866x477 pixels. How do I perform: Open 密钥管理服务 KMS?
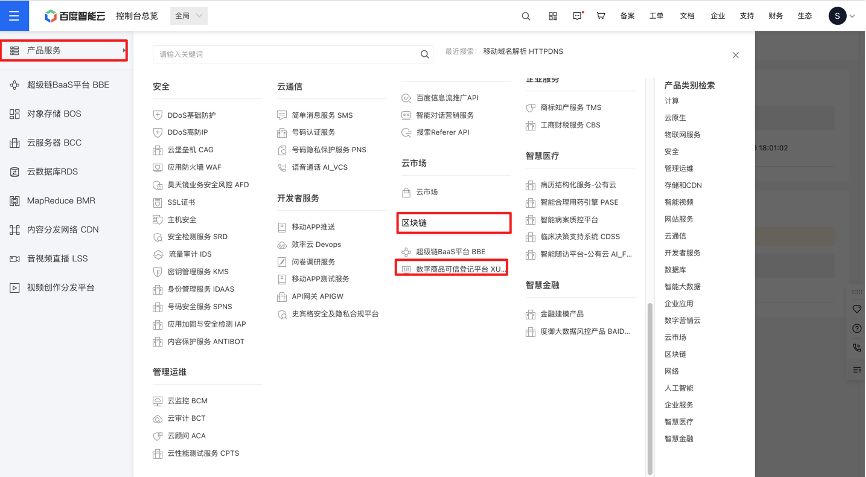click(198, 272)
